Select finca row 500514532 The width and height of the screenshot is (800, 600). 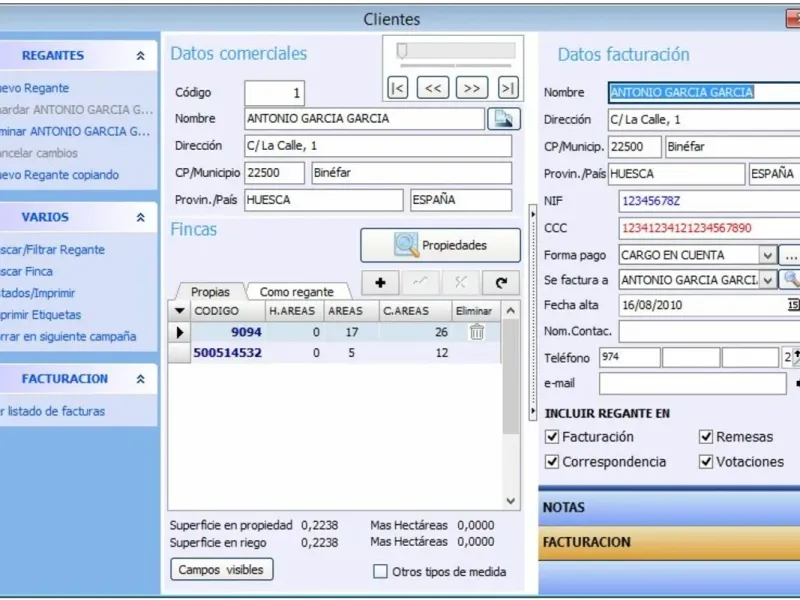coord(334,353)
